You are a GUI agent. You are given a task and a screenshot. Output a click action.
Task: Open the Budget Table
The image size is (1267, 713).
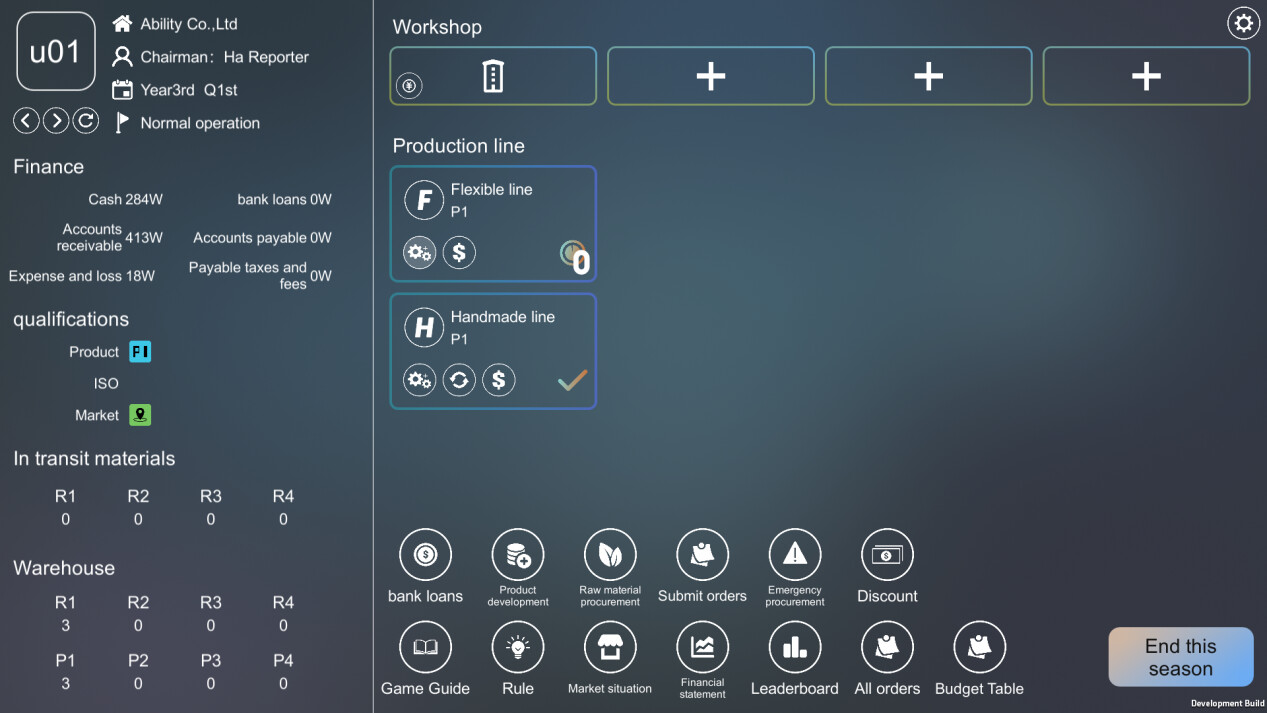point(979,647)
